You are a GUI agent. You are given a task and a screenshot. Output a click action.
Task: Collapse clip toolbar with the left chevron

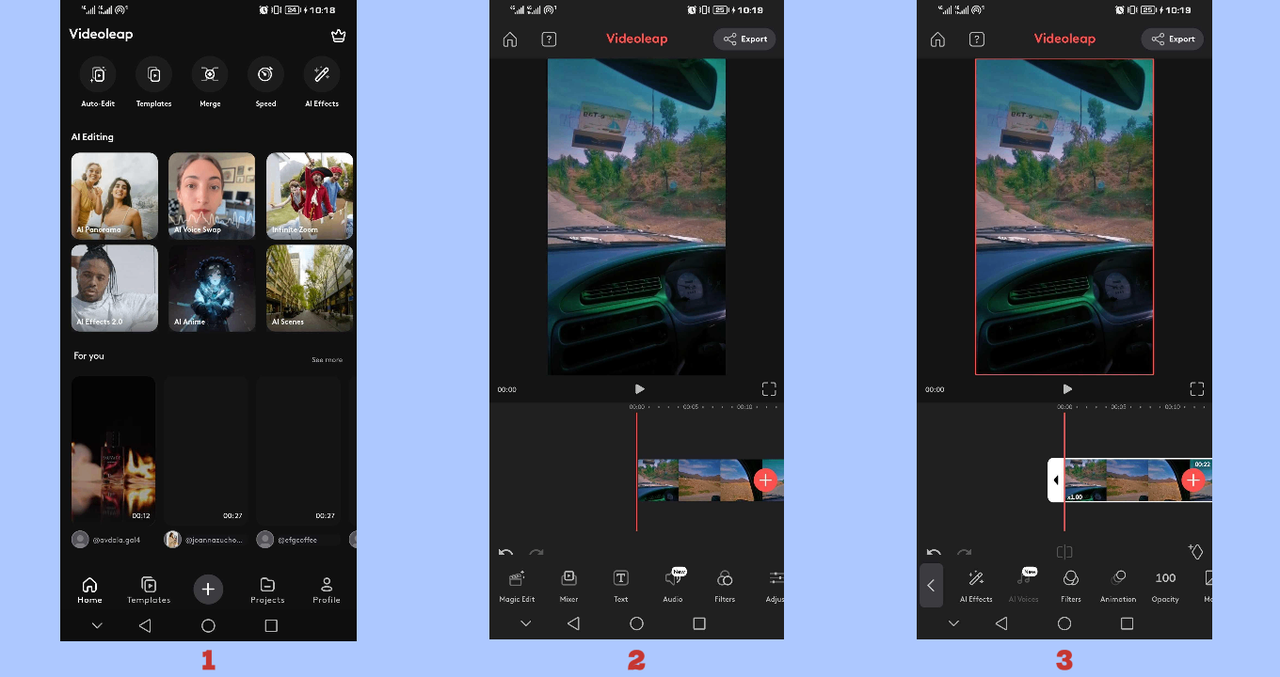click(931, 586)
